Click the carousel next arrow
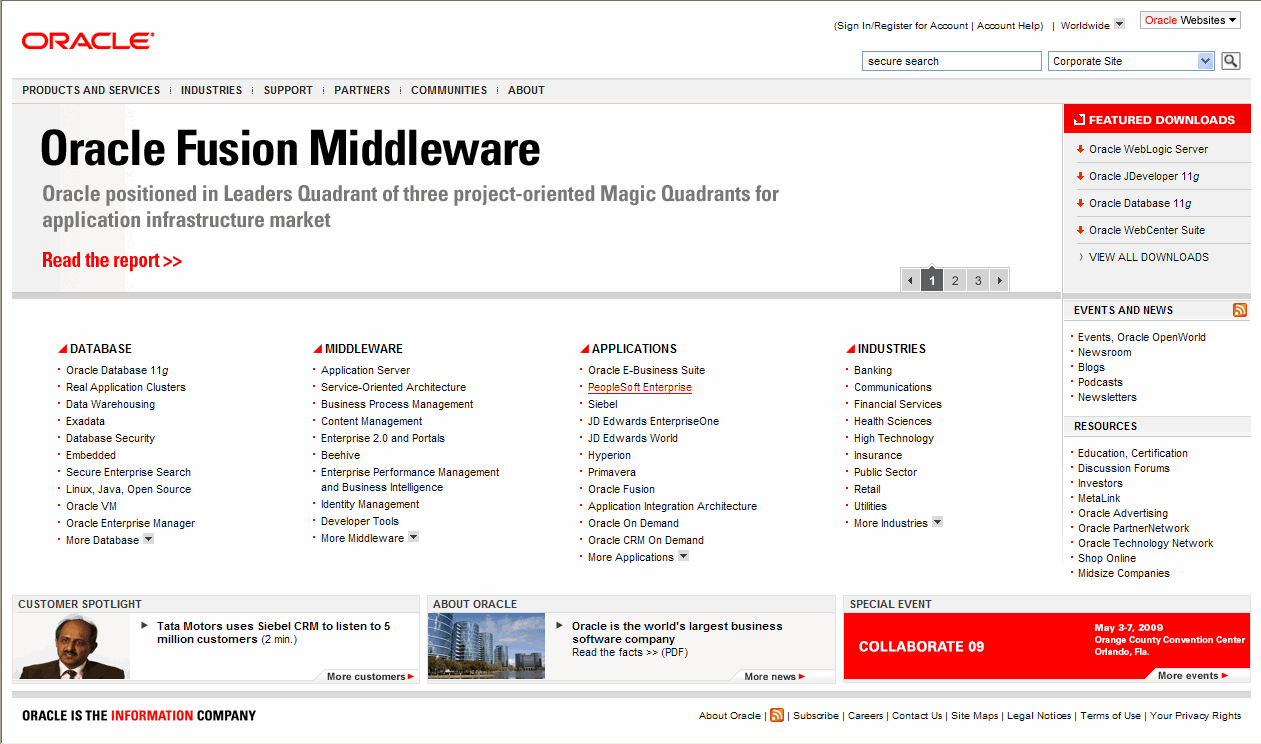Image resolution: width=1261 pixels, height=744 pixels. click(999, 280)
